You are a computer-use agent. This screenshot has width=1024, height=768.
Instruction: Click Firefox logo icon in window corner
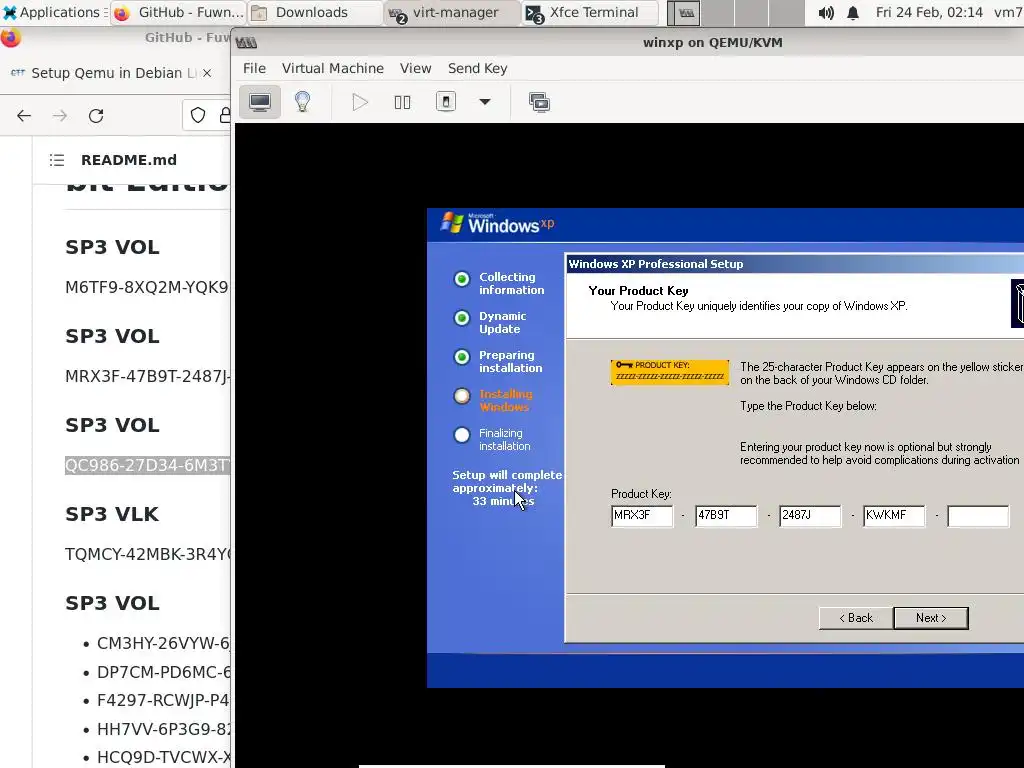point(10,38)
